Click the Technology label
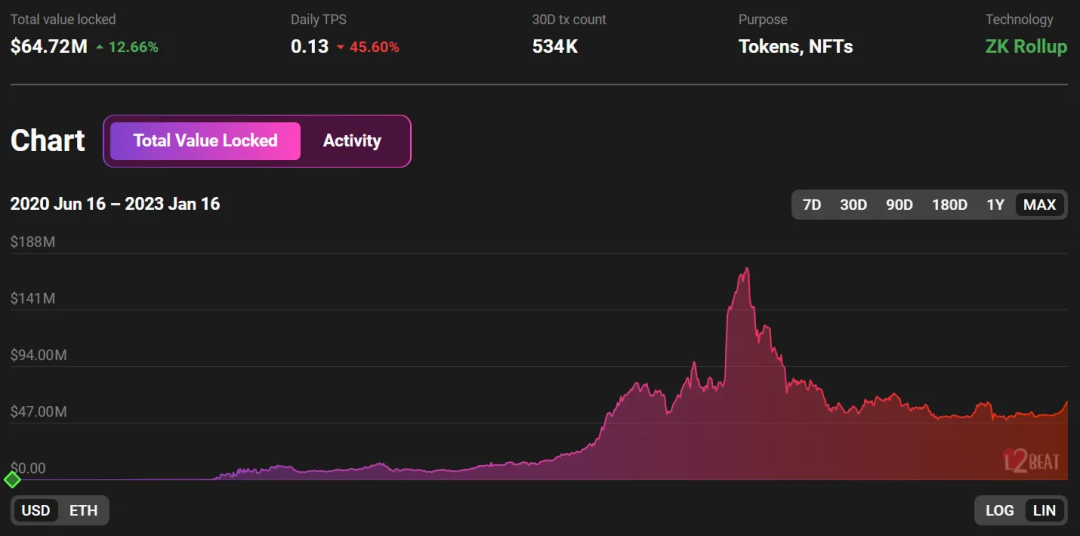 click(x=1019, y=19)
